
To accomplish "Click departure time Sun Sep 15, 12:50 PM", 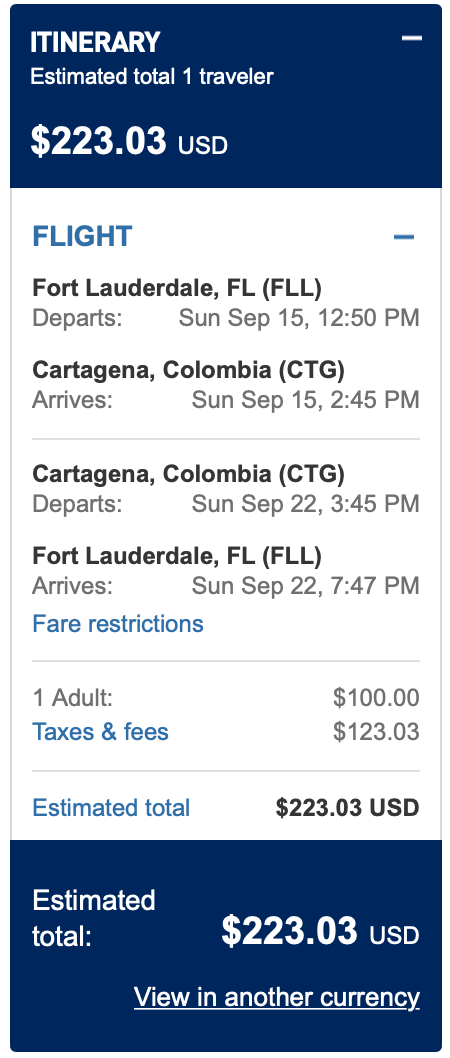I will [x=299, y=317].
